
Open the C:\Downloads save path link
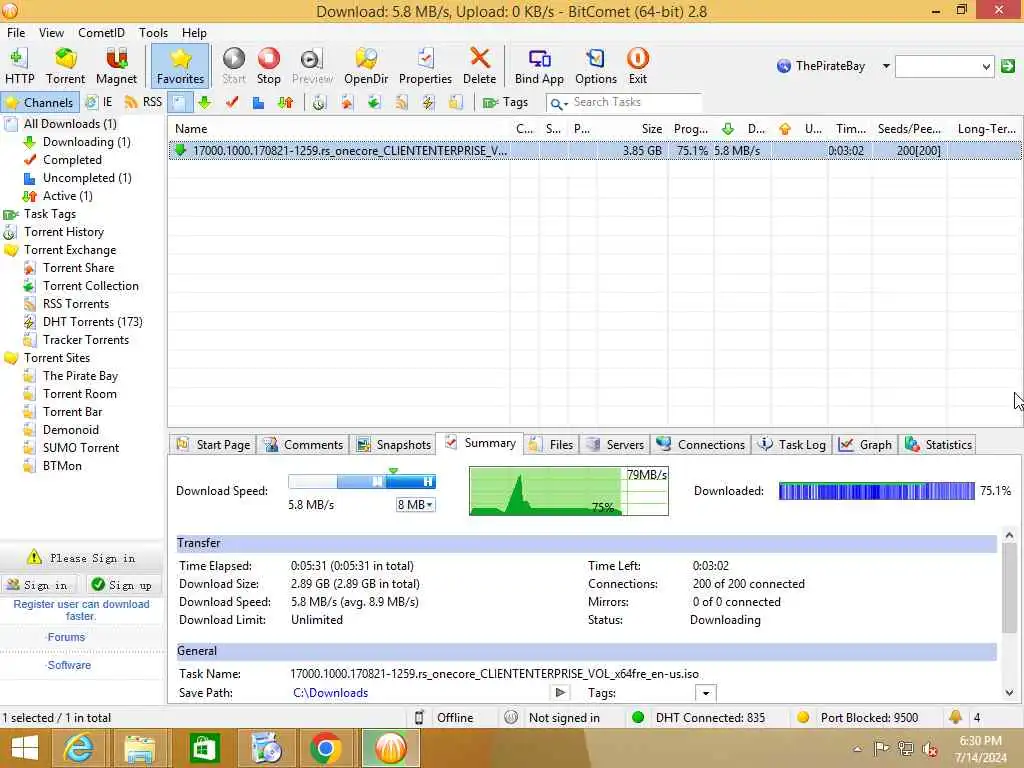pos(330,693)
